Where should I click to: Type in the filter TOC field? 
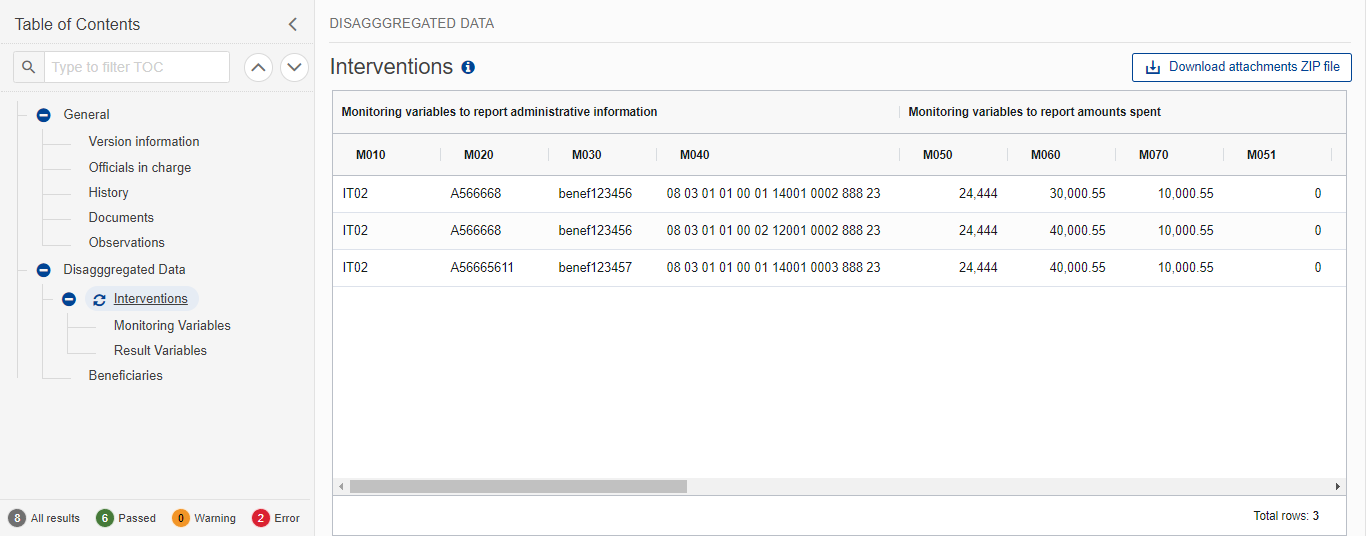(x=137, y=67)
